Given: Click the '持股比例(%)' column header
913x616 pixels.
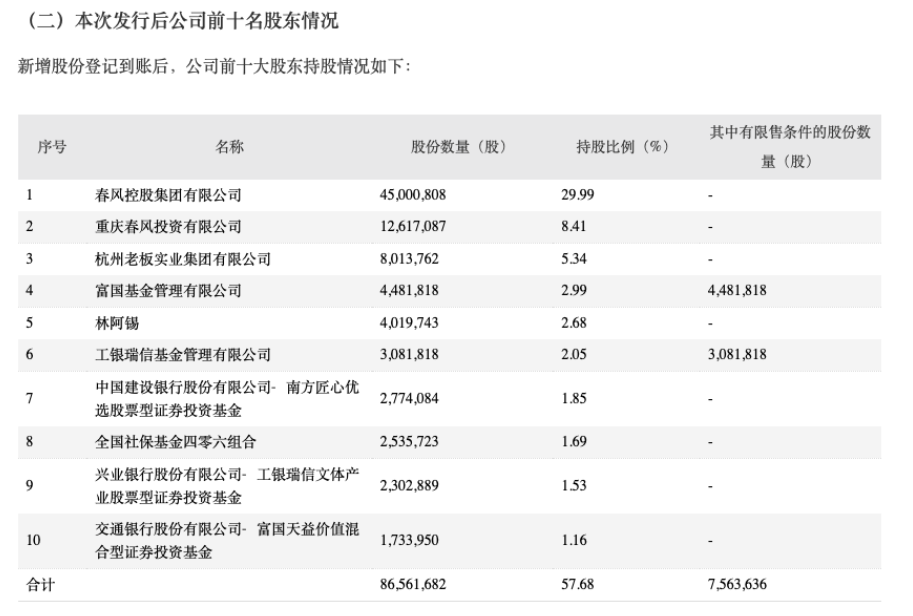Looking at the screenshot, I should (x=623, y=147).
